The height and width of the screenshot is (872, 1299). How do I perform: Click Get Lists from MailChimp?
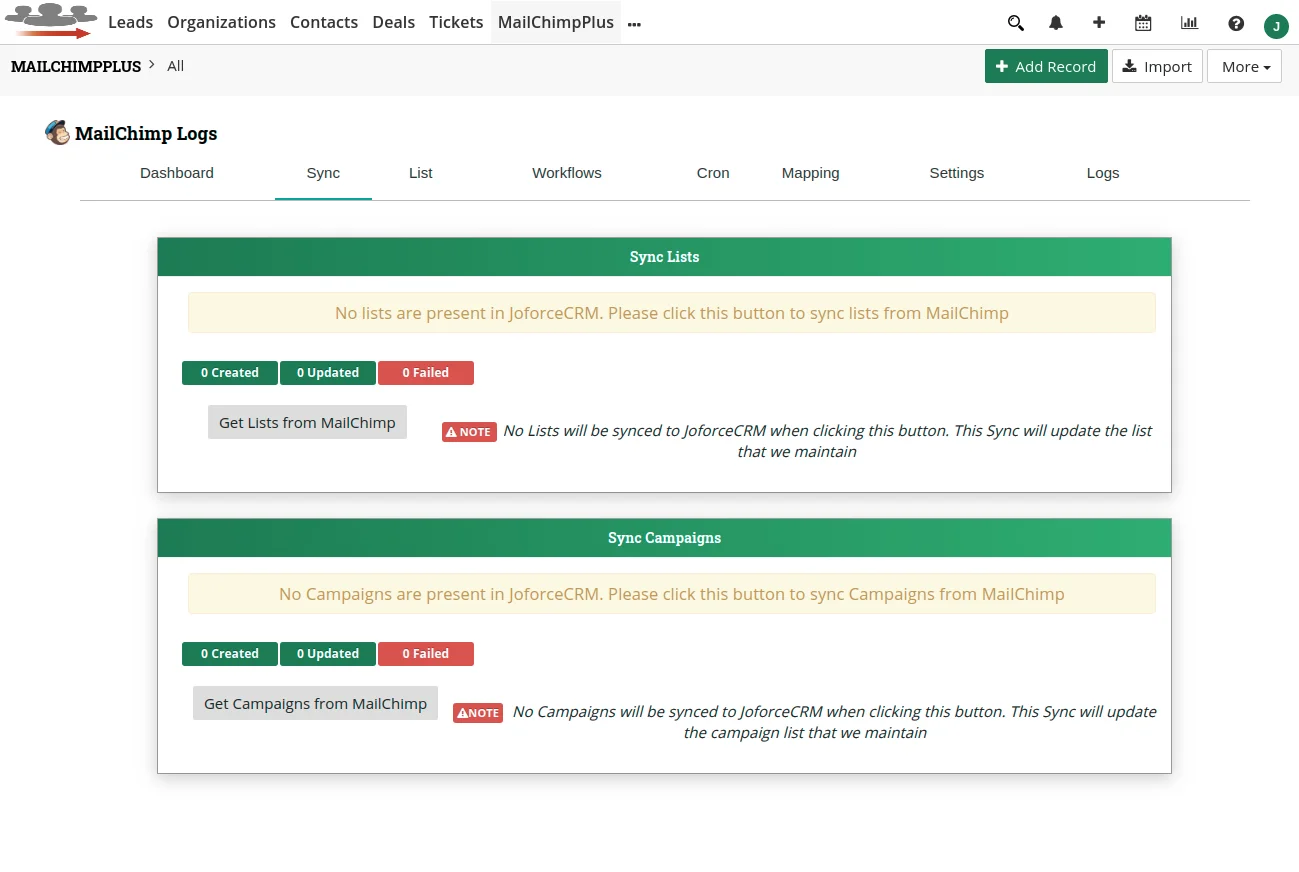pyautogui.click(x=307, y=421)
